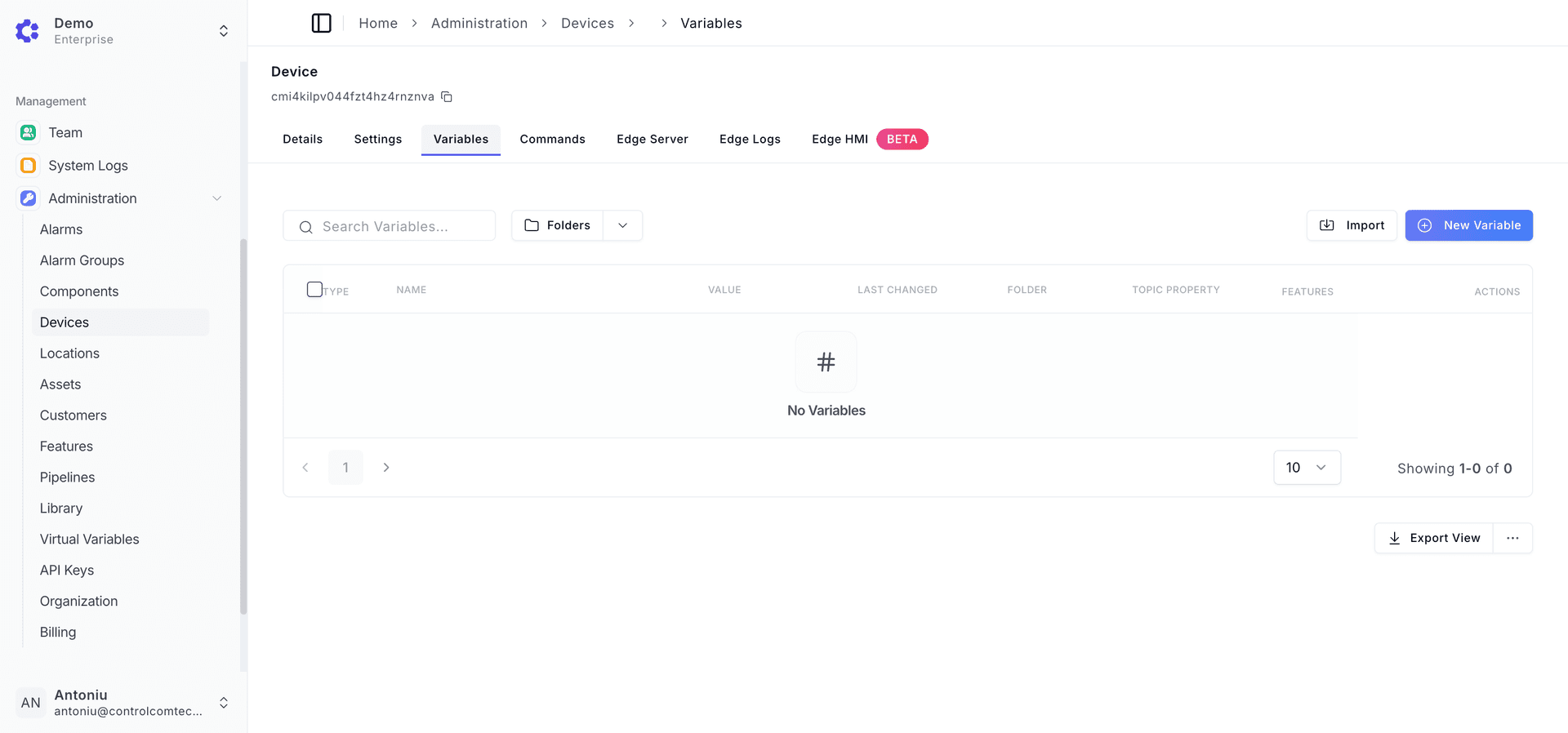This screenshot has width=1568, height=733.
Task: Select the Variables tab
Action: coord(461,140)
